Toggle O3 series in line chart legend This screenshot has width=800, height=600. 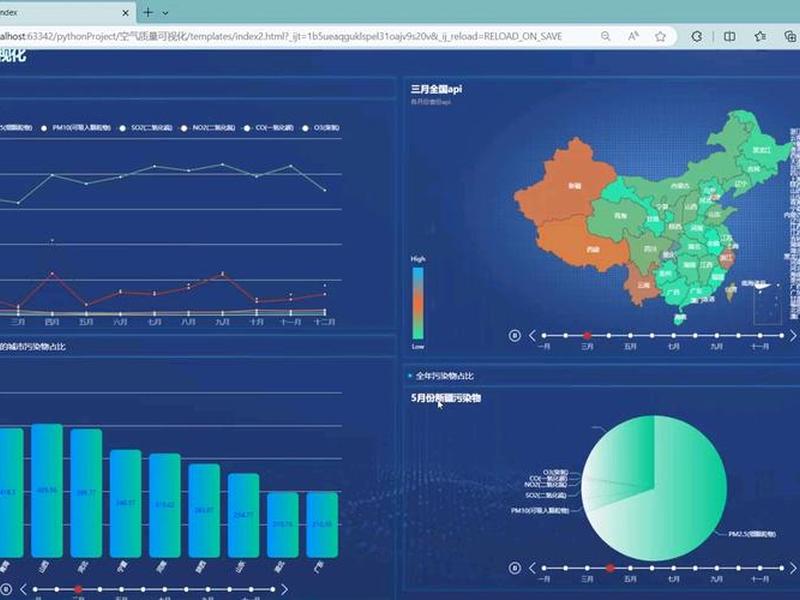[321, 128]
